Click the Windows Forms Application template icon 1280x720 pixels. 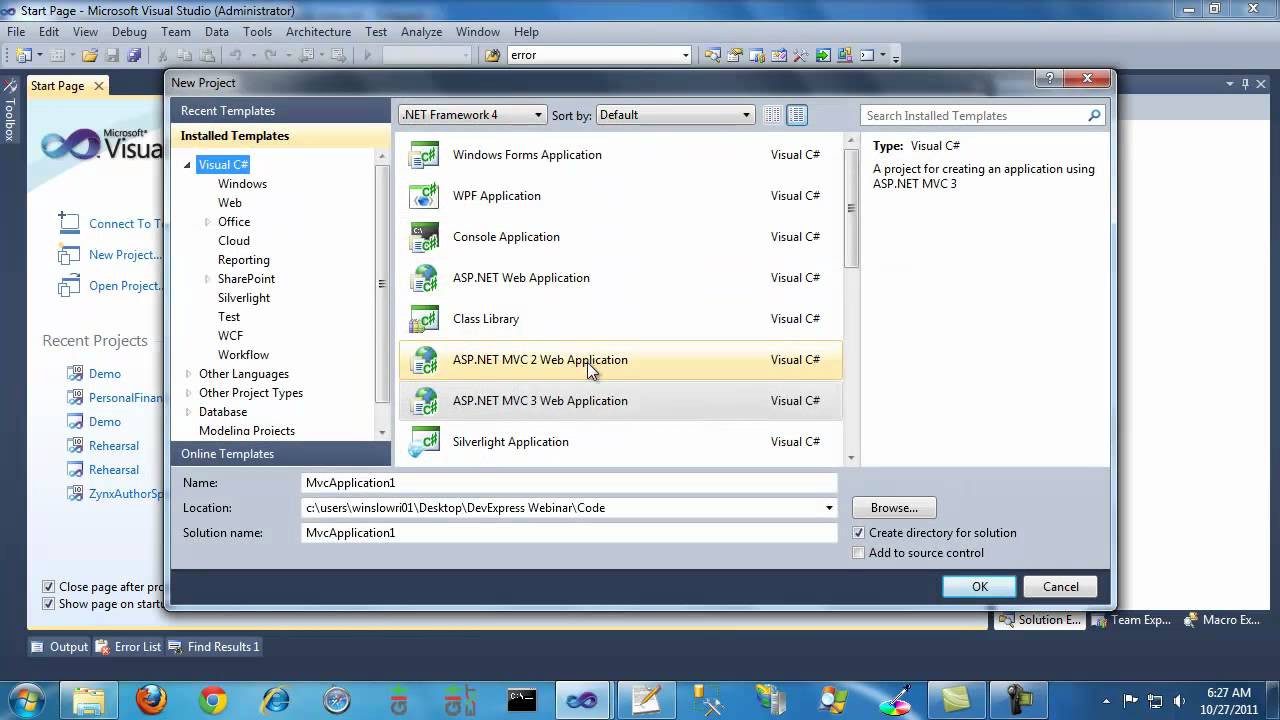click(424, 155)
